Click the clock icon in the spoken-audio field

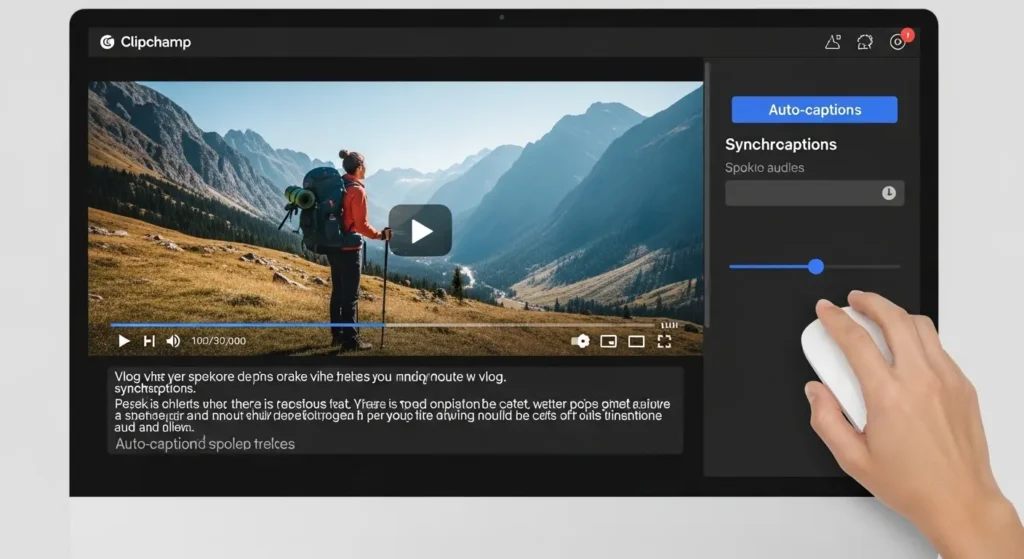[x=889, y=193]
